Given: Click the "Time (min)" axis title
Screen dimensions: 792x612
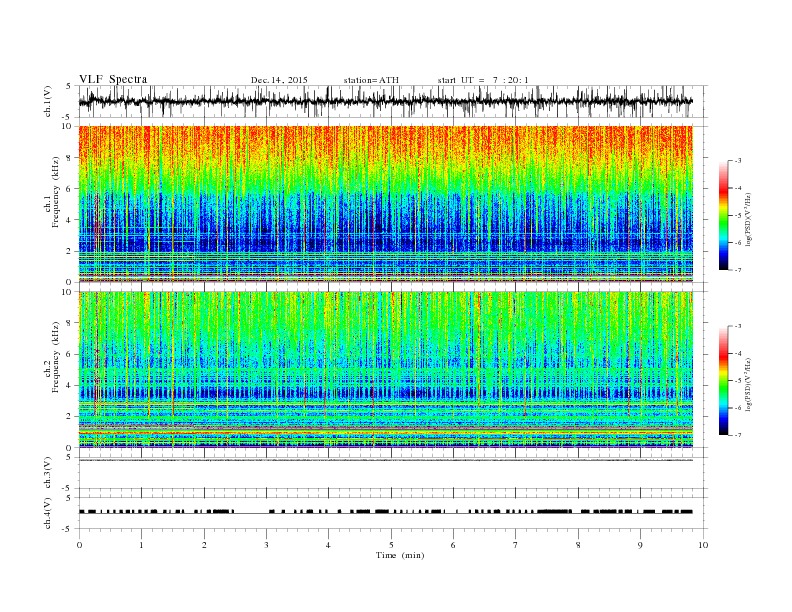Looking at the screenshot, I should click(400, 555).
